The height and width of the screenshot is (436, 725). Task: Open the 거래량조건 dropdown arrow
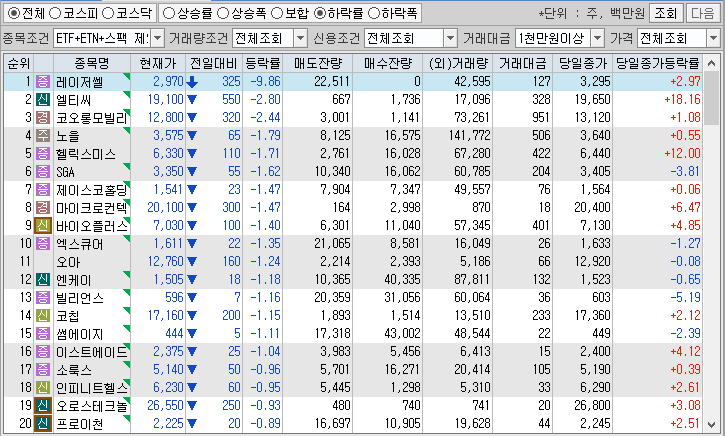[x=301, y=38]
